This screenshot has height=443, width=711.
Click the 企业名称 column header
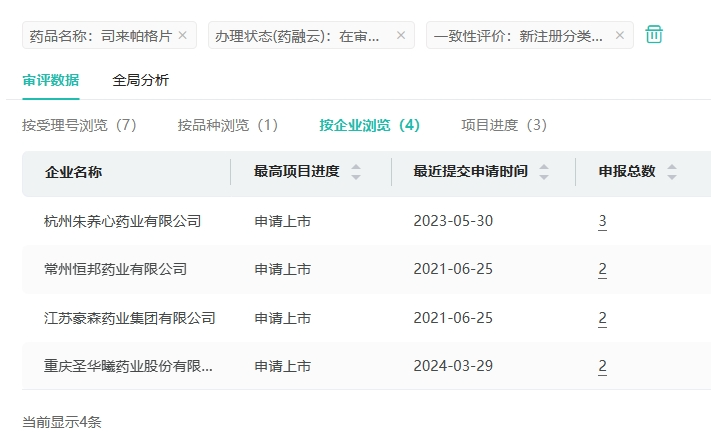point(73,172)
